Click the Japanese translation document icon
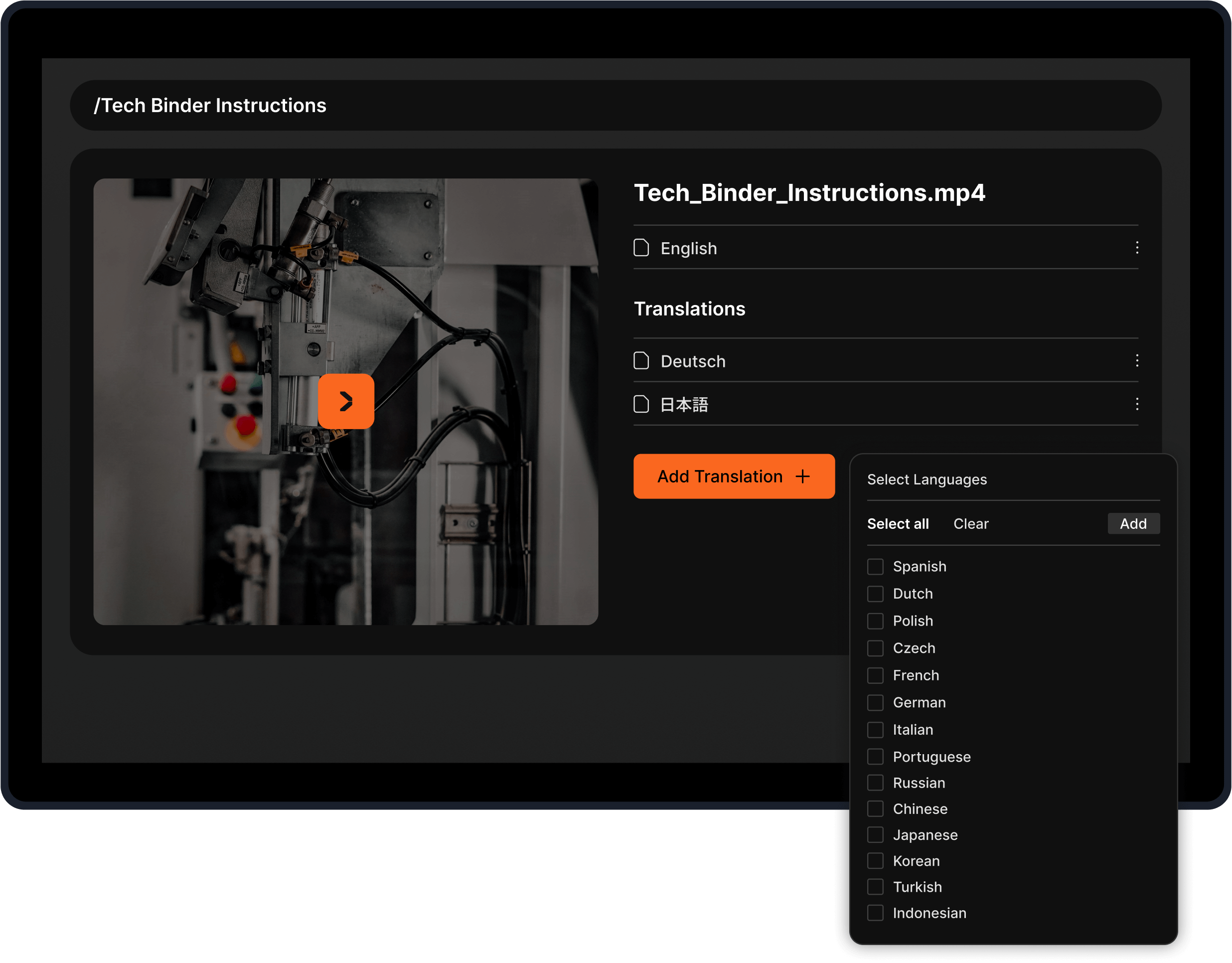 coord(641,404)
